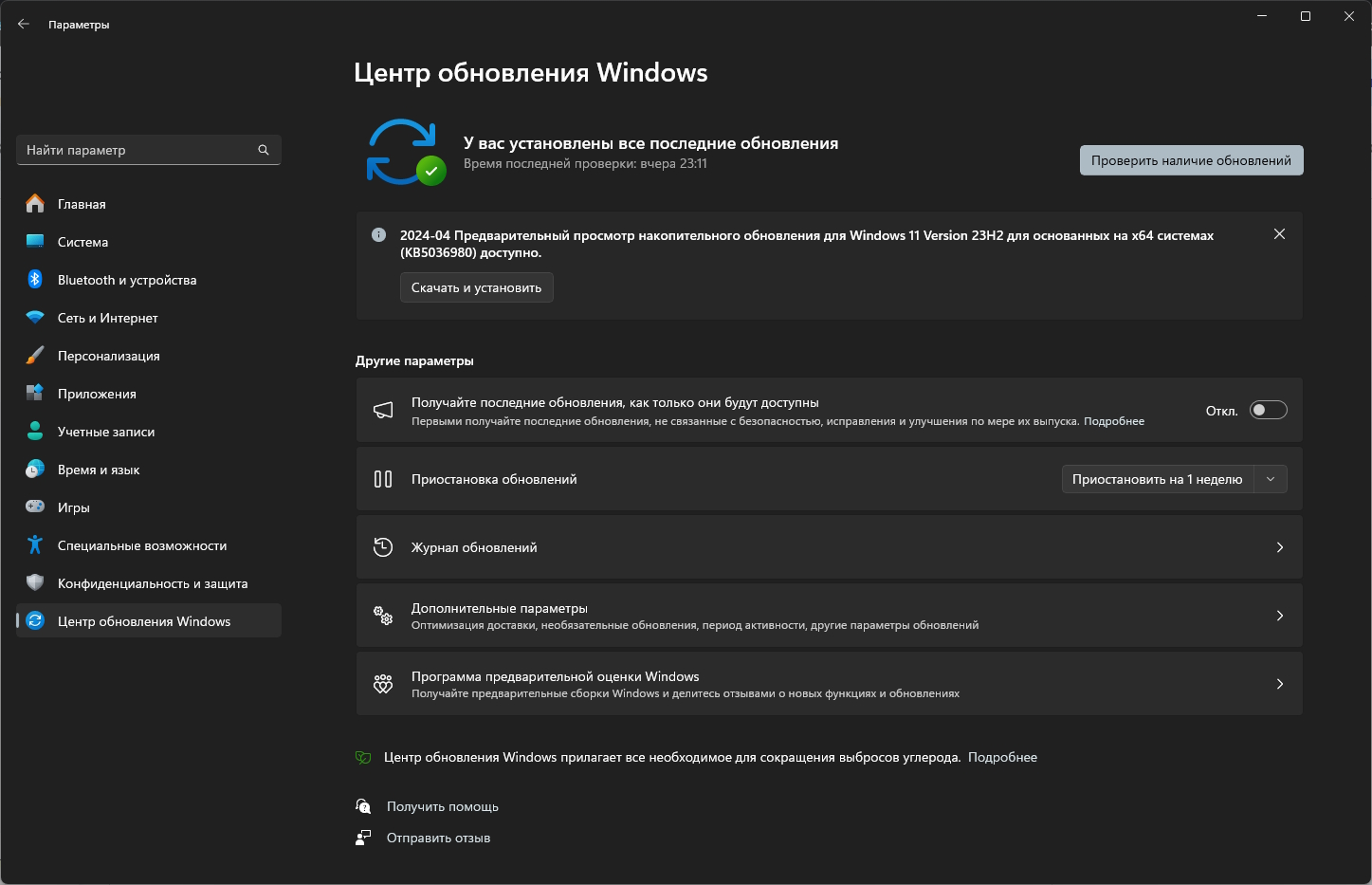Click the person icon for Учетные записи
The width and height of the screenshot is (1372, 885).
(35, 432)
